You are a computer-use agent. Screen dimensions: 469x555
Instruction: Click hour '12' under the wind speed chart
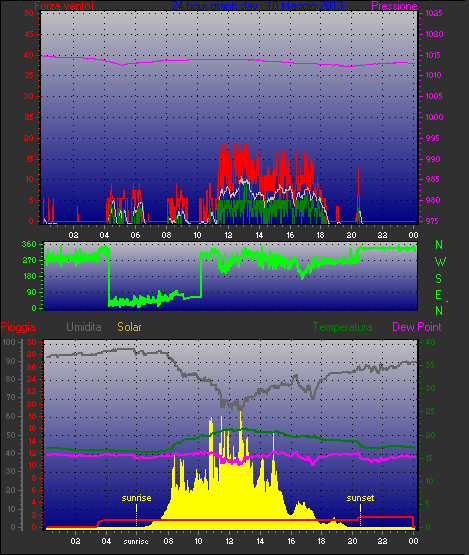[x=228, y=235]
